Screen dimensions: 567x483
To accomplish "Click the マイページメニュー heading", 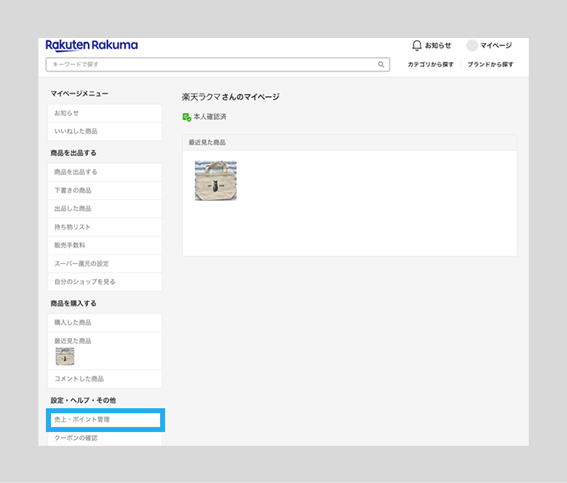I will point(79,94).
